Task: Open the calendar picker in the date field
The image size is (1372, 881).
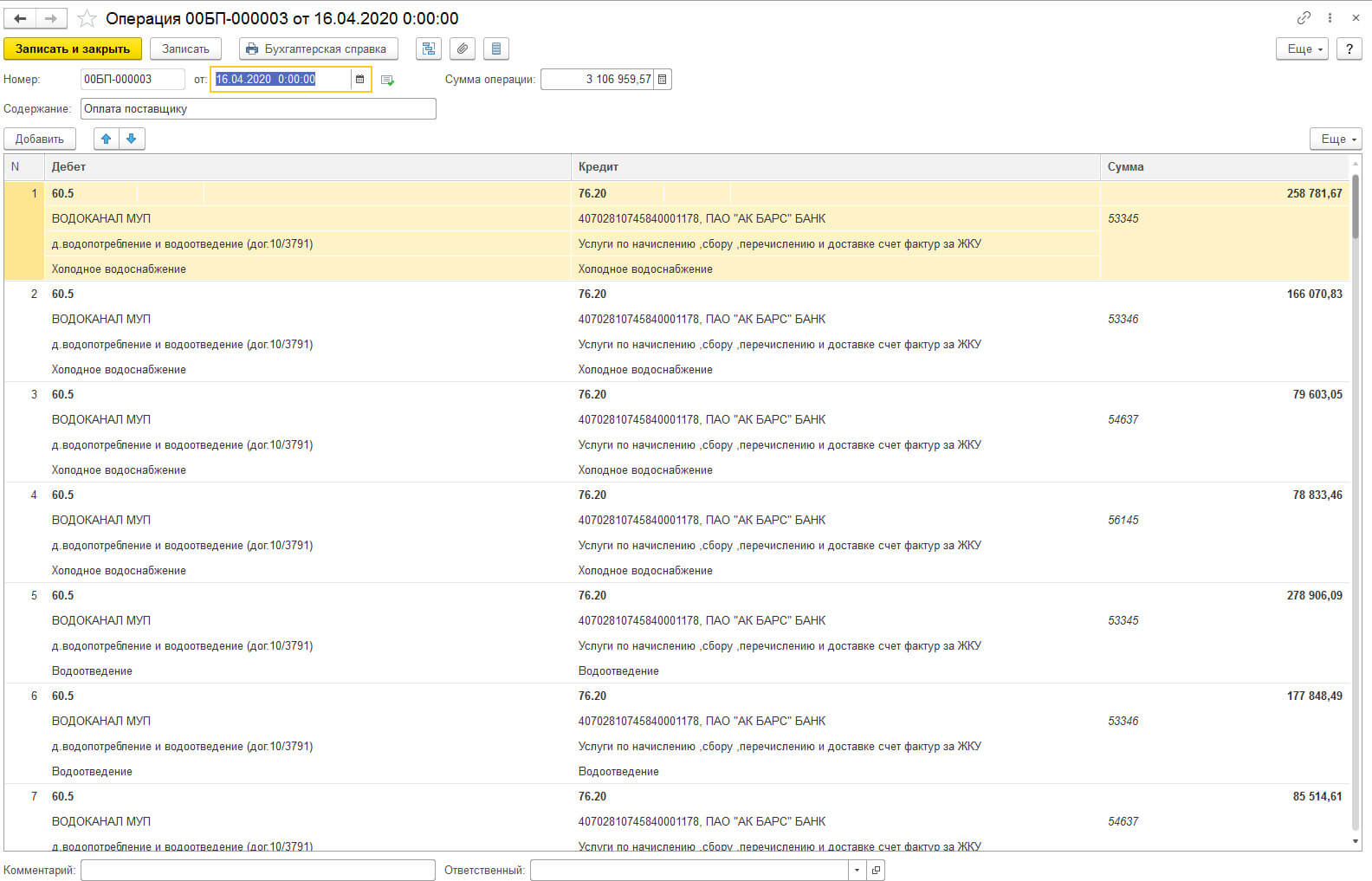Action: point(360,80)
